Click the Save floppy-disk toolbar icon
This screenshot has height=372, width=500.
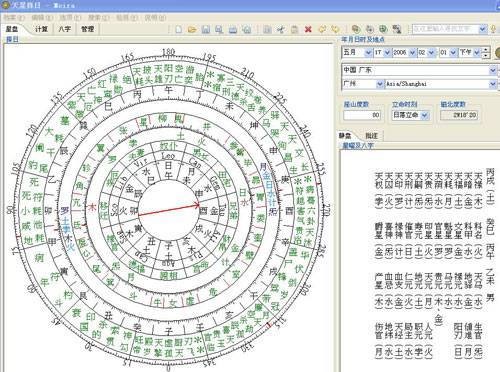(206, 29)
